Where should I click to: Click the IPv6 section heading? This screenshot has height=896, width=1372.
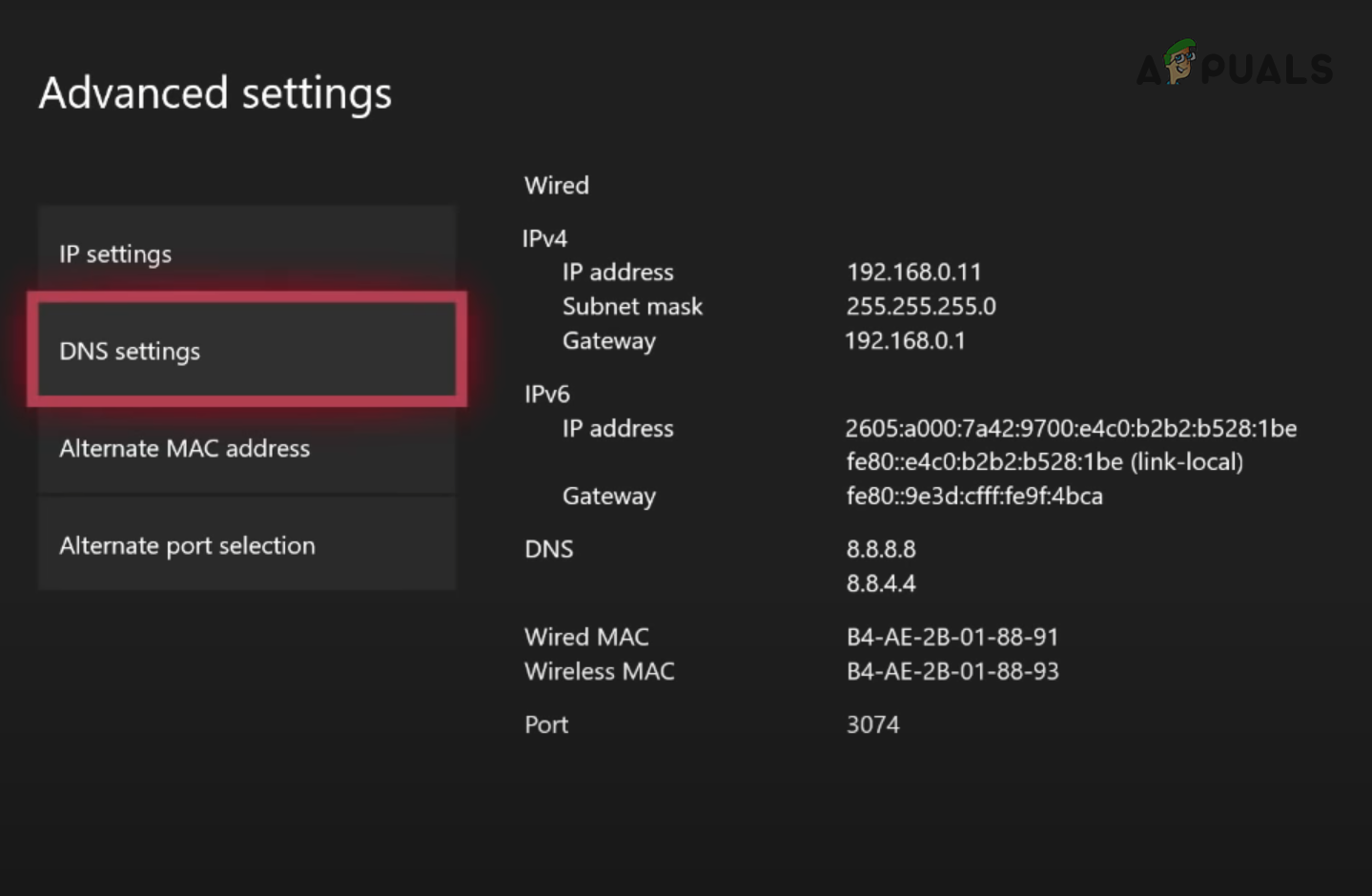coord(546,394)
